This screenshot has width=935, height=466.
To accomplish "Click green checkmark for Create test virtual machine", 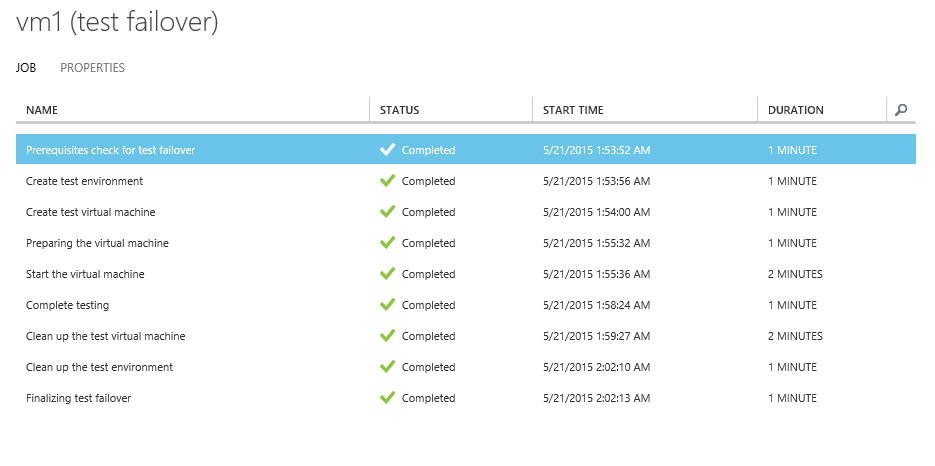I will click(388, 212).
